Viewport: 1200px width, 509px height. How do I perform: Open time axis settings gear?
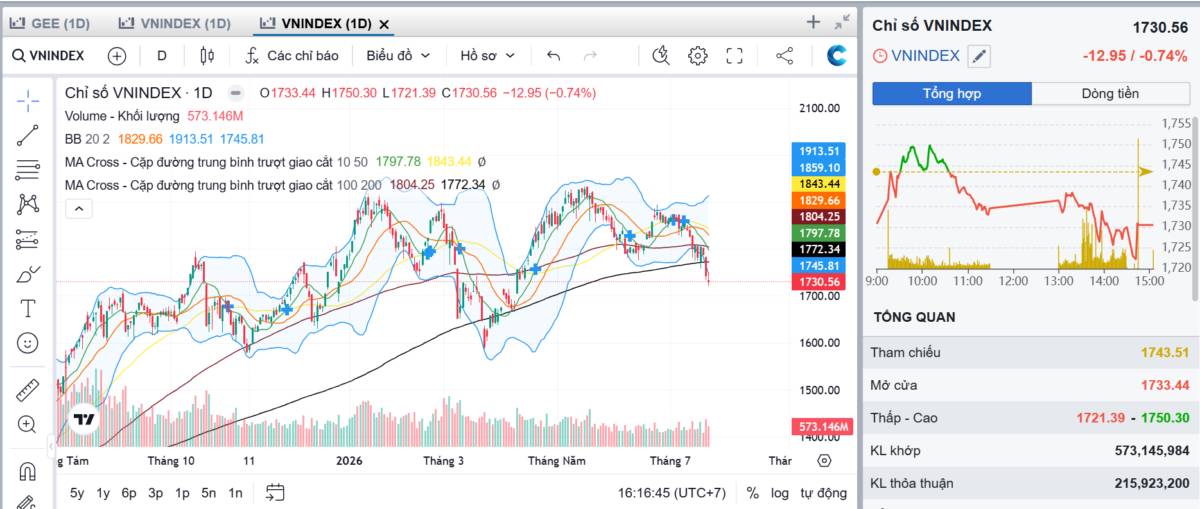pyautogui.click(x=824, y=461)
